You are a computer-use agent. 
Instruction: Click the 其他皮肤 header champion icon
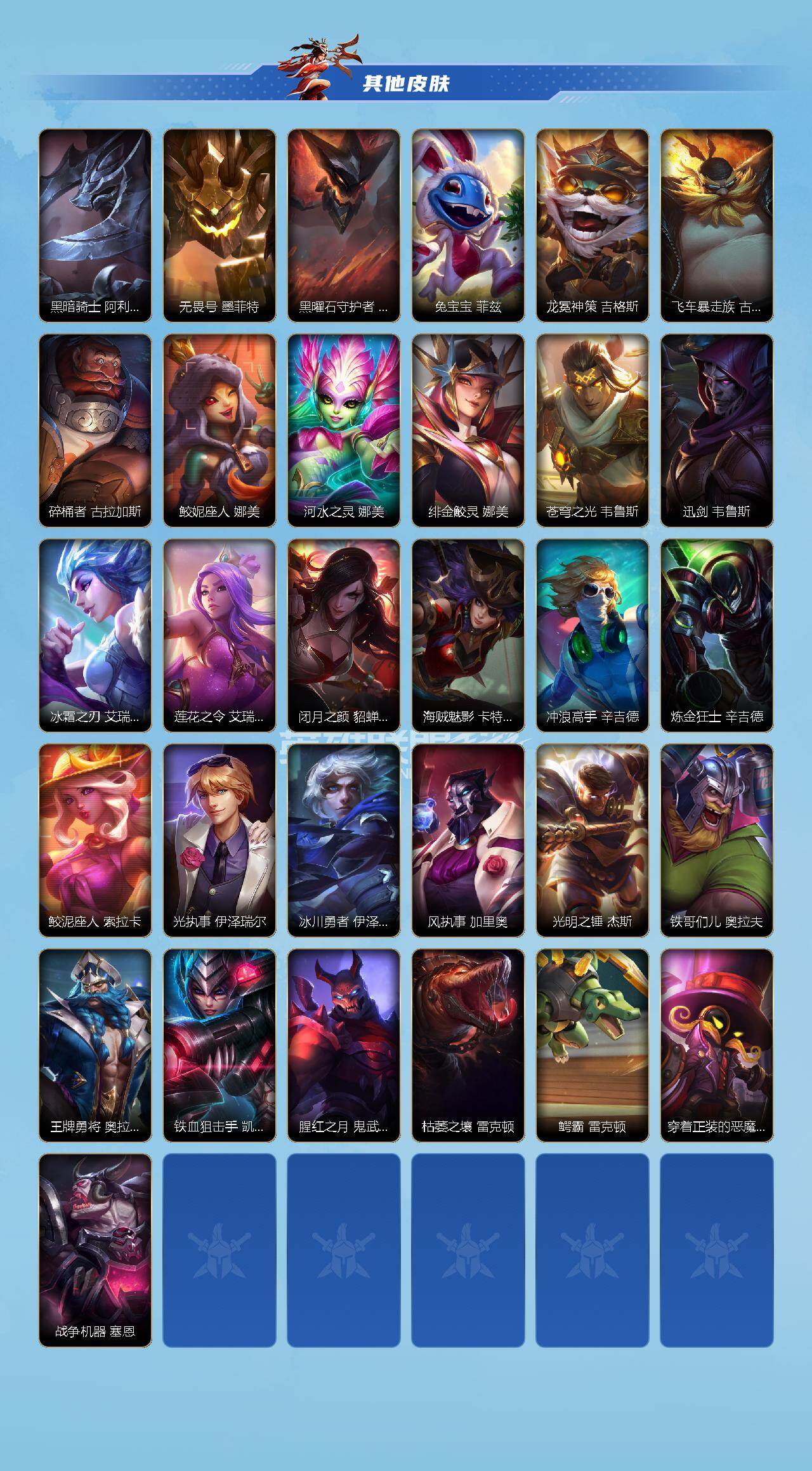(x=320, y=67)
